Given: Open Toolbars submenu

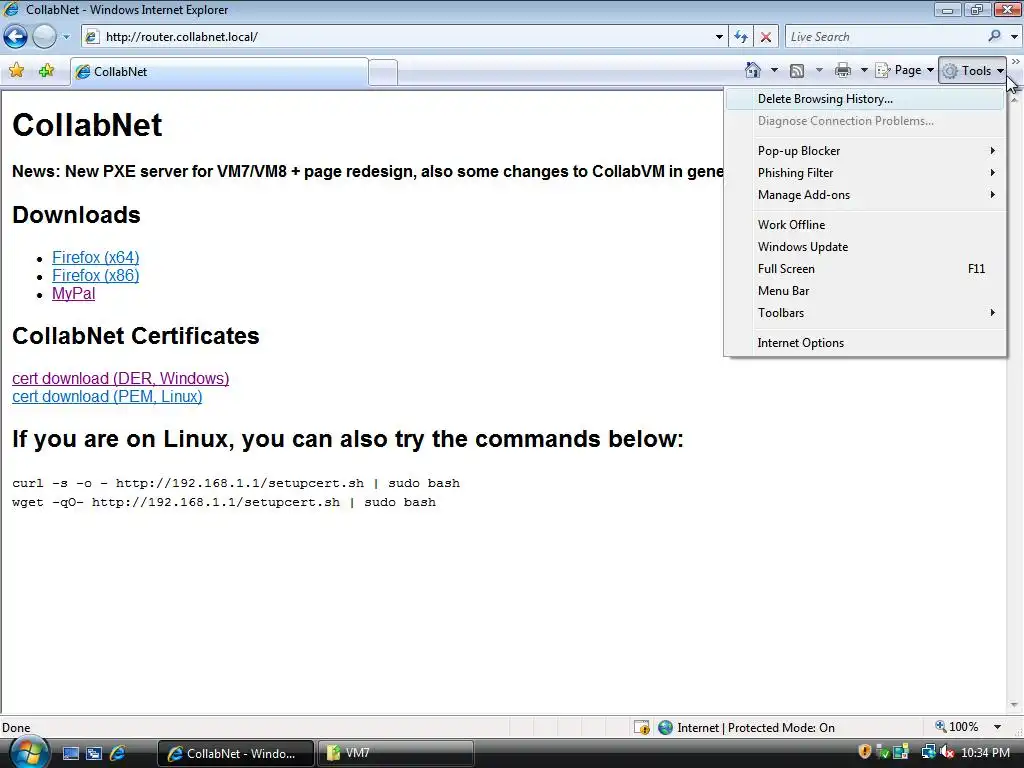Looking at the screenshot, I should coord(865,313).
